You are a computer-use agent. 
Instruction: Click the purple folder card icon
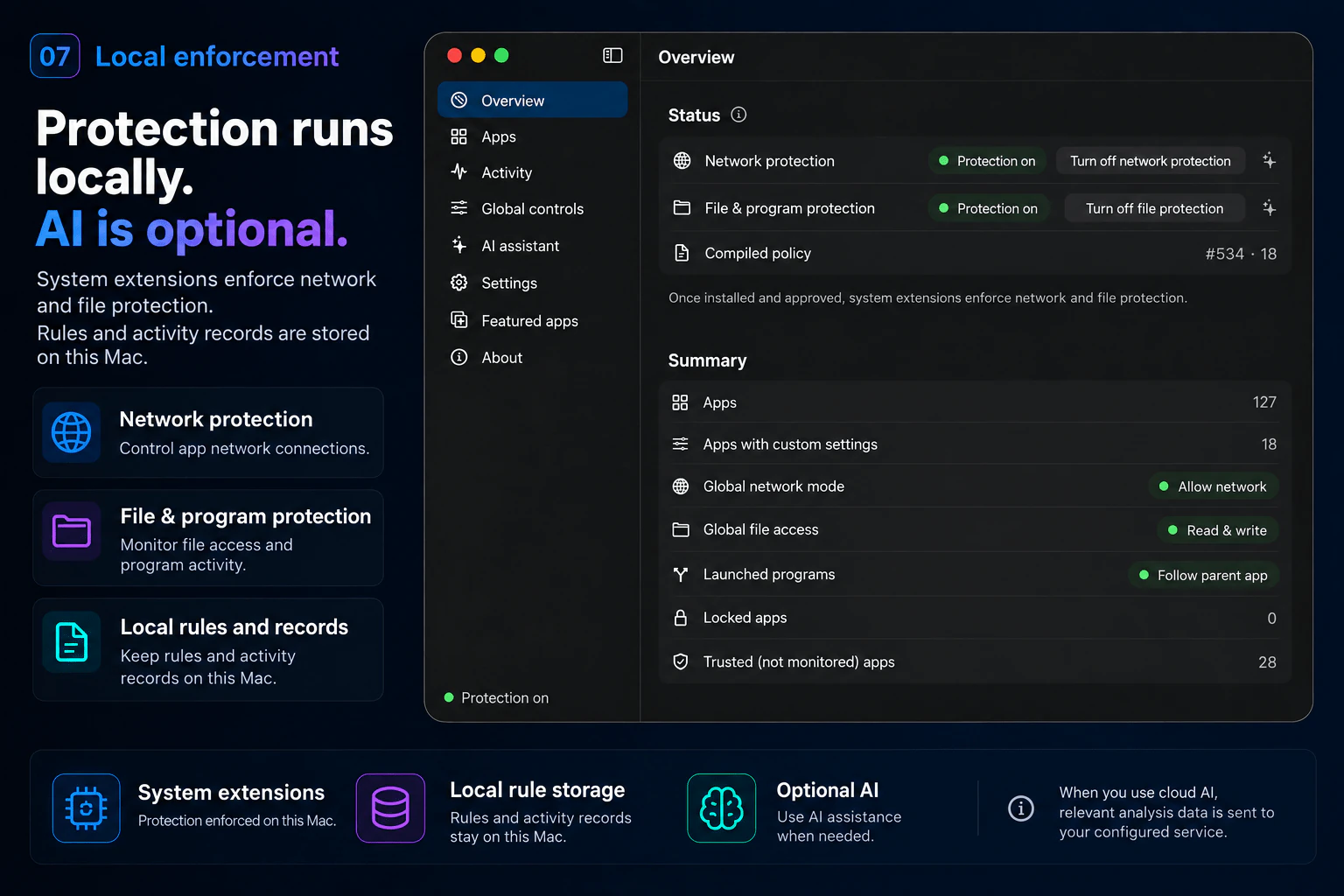click(x=71, y=531)
